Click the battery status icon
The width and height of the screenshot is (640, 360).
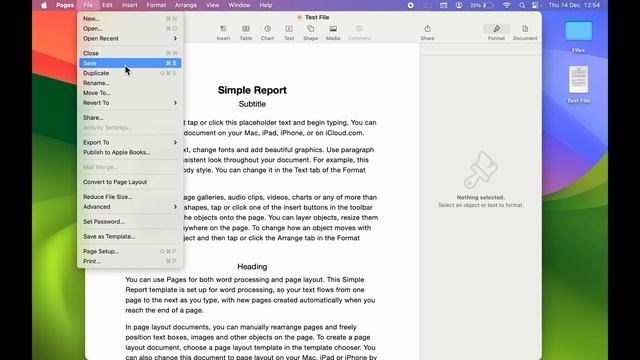[x=488, y=5]
